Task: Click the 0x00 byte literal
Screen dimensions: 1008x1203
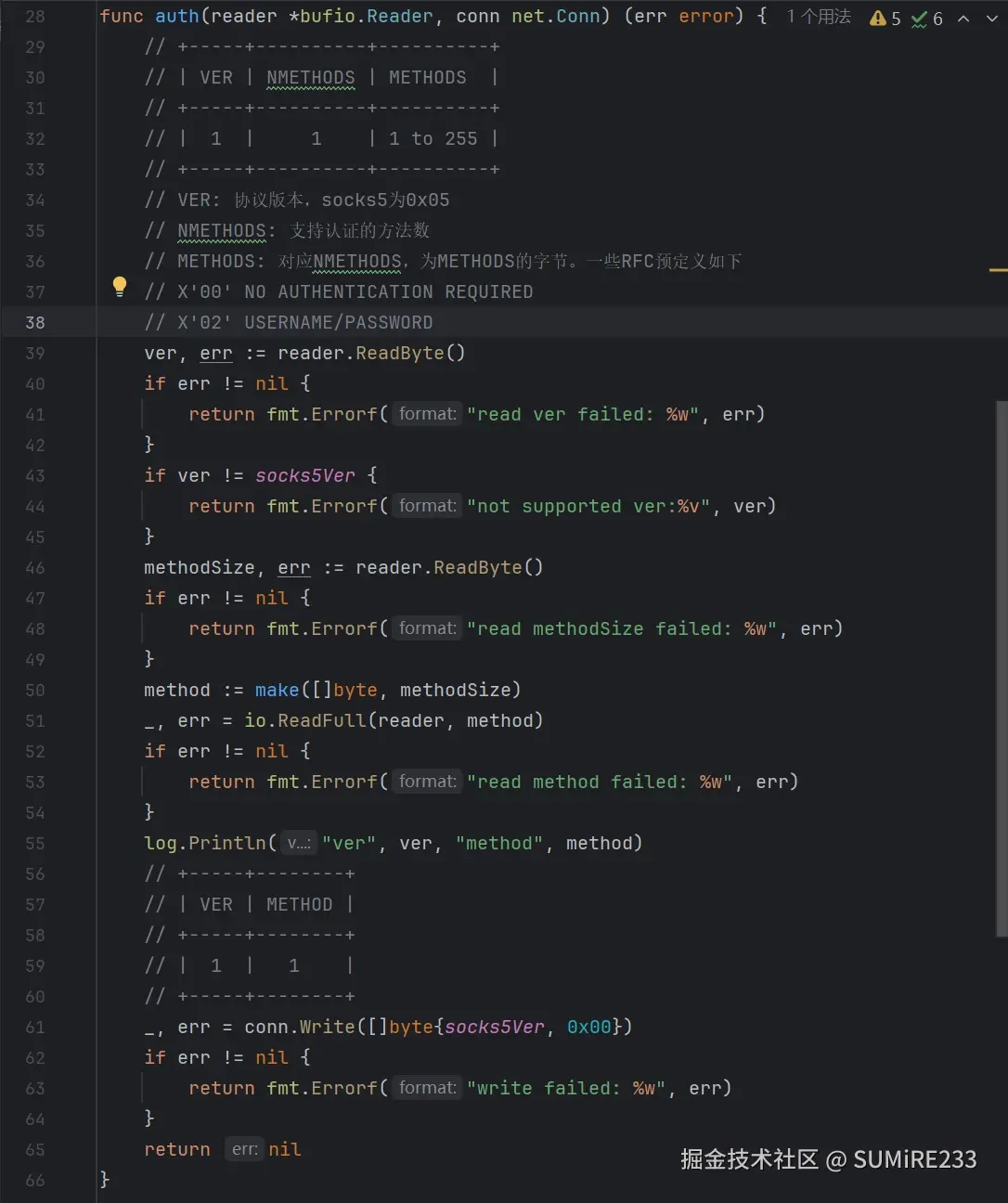Action: pyautogui.click(x=589, y=1027)
